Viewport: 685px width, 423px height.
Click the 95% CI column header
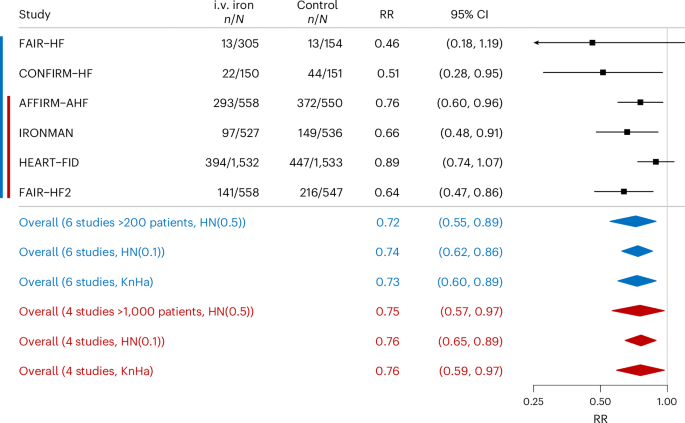pyautogui.click(x=470, y=14)
